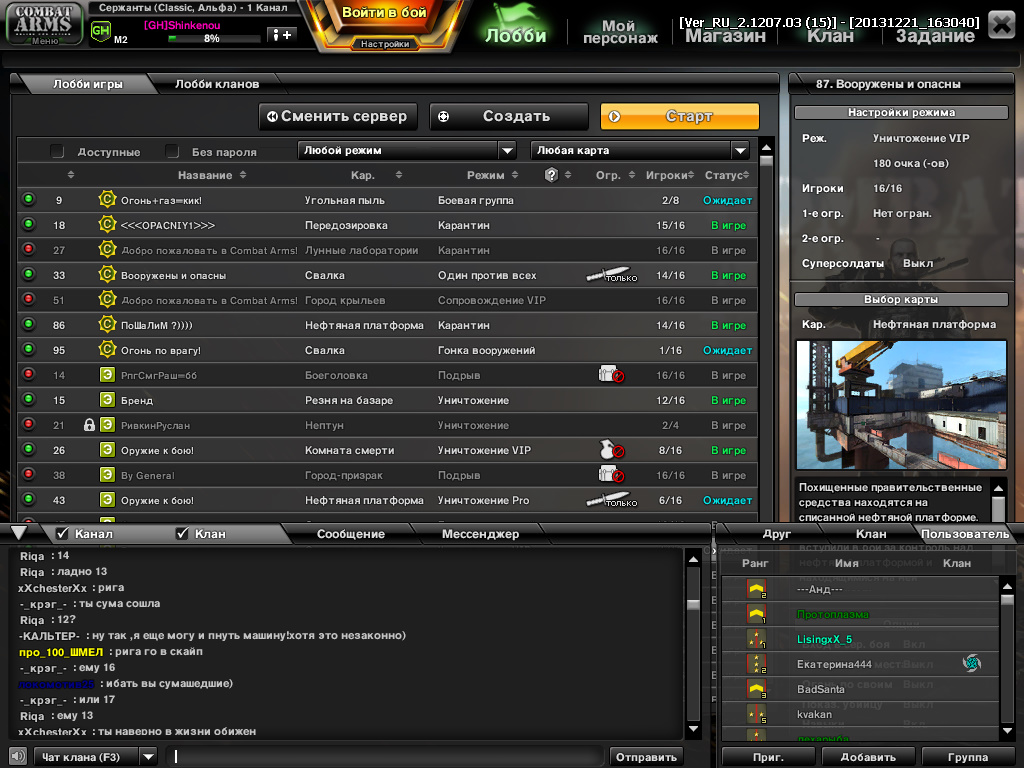
Task: Close the game with X button
Action: (1001, 25)
